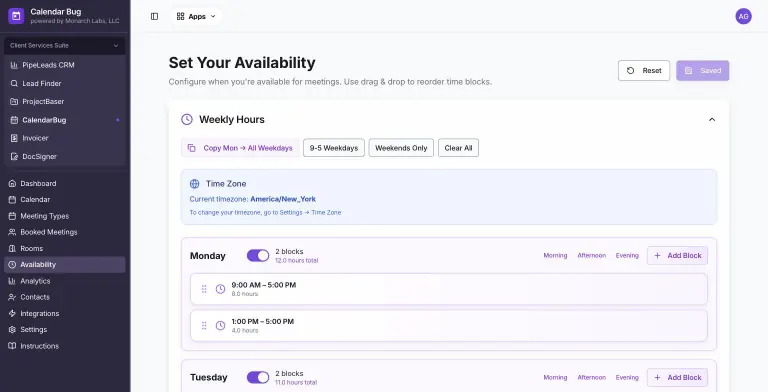Click the Contacts people icon
The image size is (768, 392).
12,297
